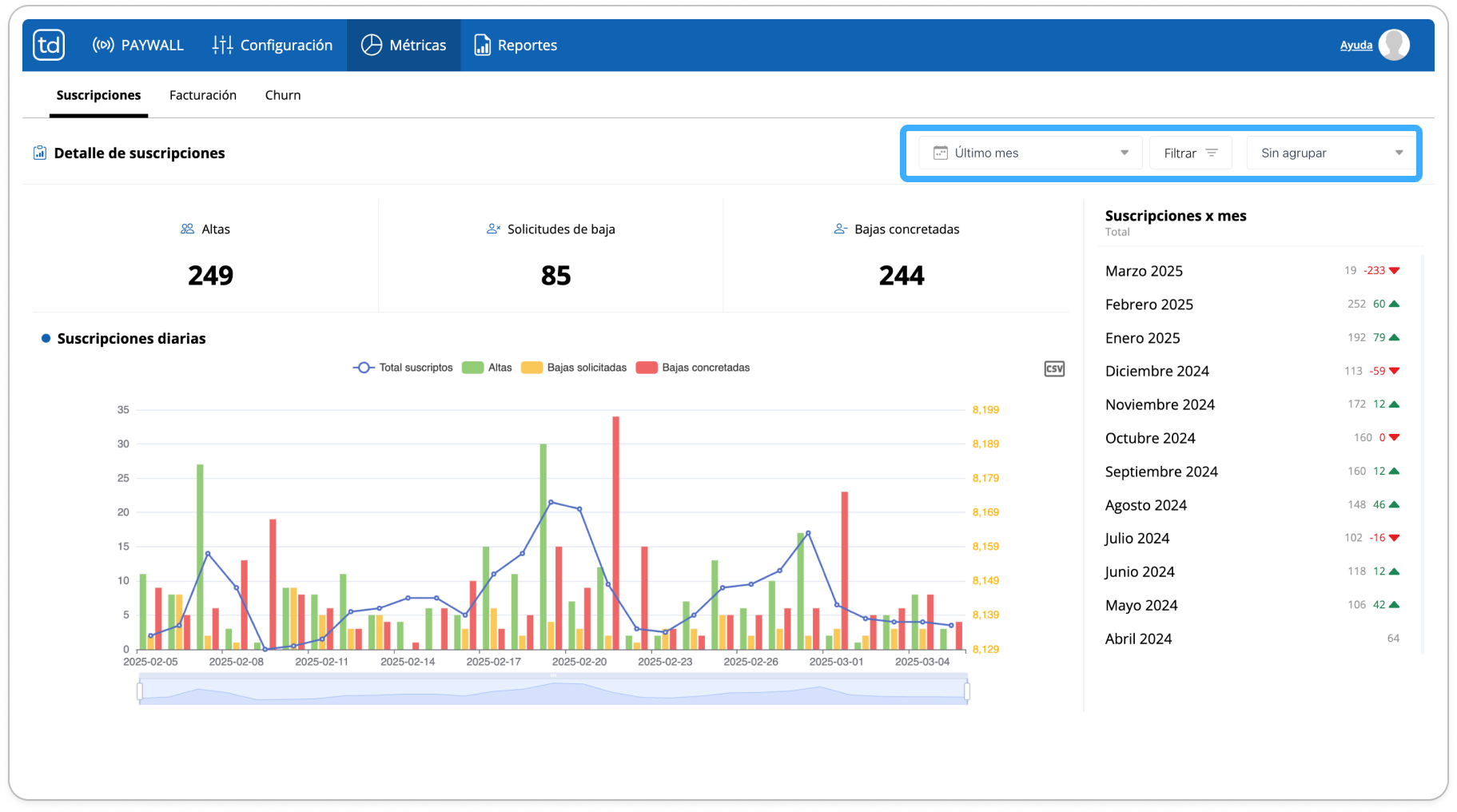Click the Solicitudes de baja value 85

(556, 276)
